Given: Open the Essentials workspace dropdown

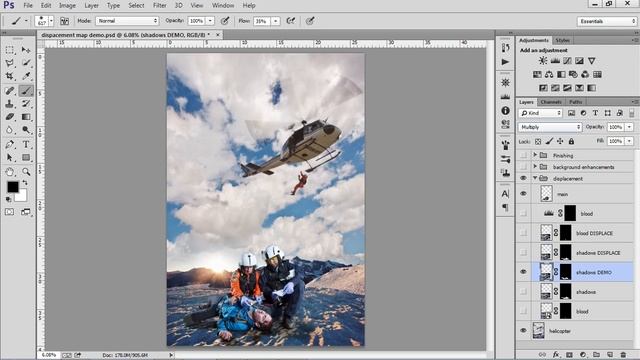Looking at the screenshot, I should click(x=607, y=21).
